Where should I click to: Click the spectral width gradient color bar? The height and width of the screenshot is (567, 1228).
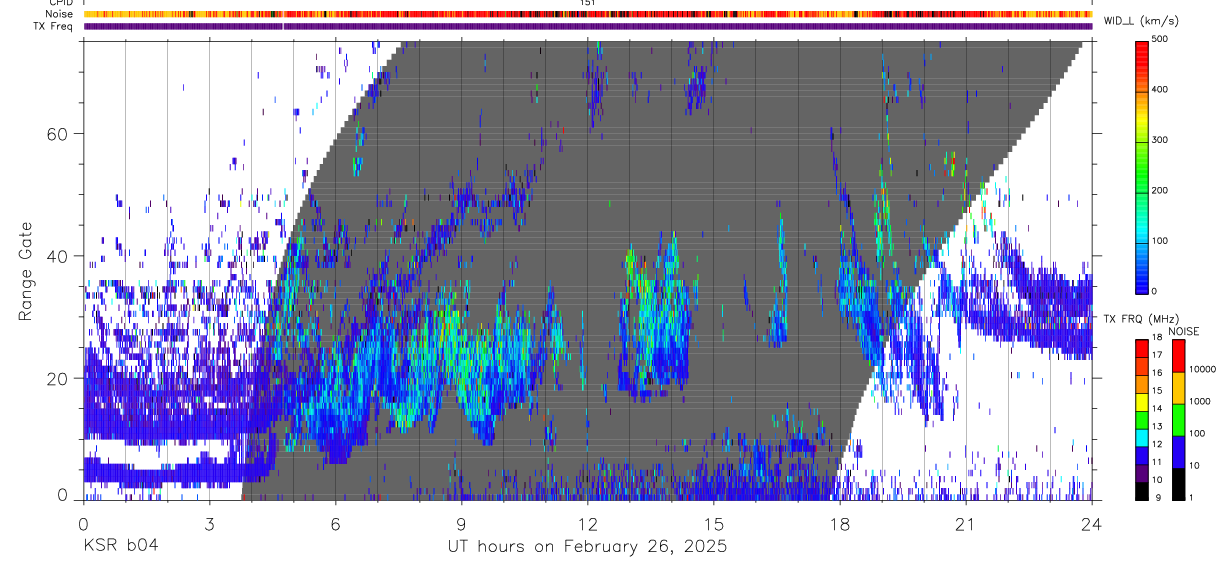1144,166
